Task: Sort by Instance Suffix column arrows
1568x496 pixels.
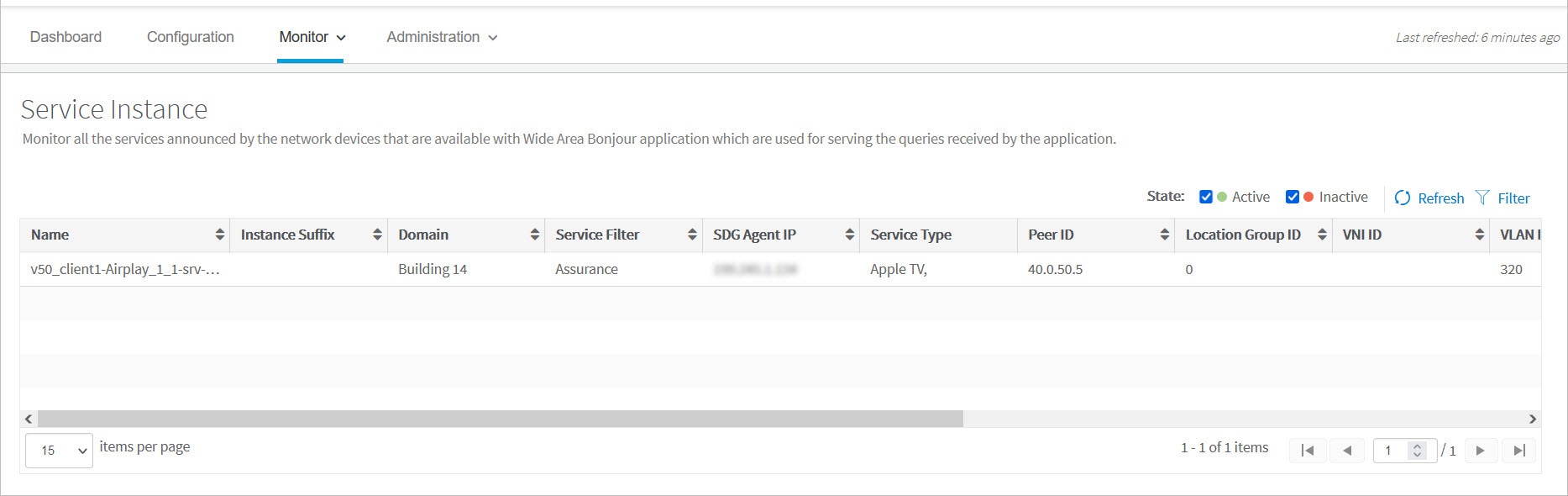Action: click(377, 235)
